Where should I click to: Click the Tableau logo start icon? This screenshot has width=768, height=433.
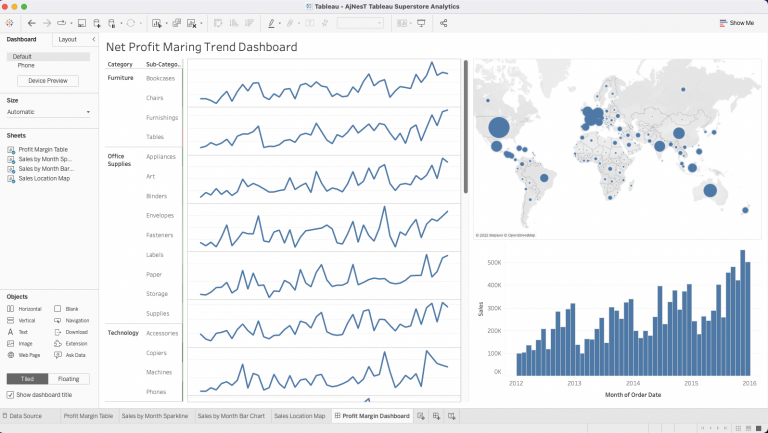coord(11,22)
